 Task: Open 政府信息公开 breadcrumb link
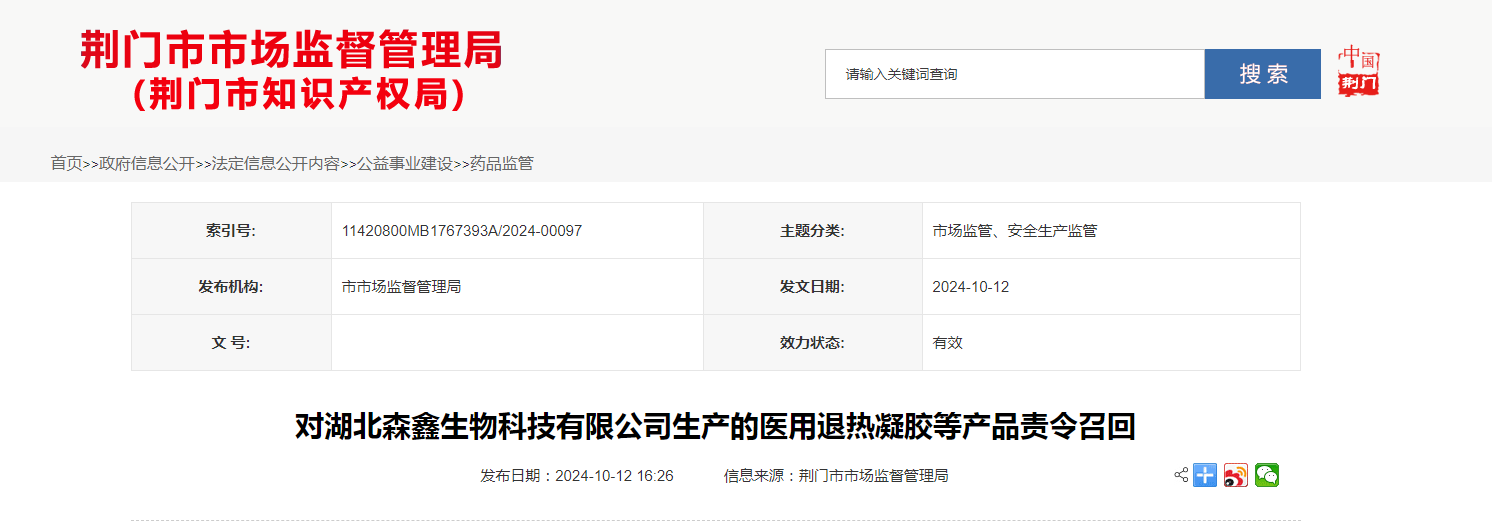[147, 163]
